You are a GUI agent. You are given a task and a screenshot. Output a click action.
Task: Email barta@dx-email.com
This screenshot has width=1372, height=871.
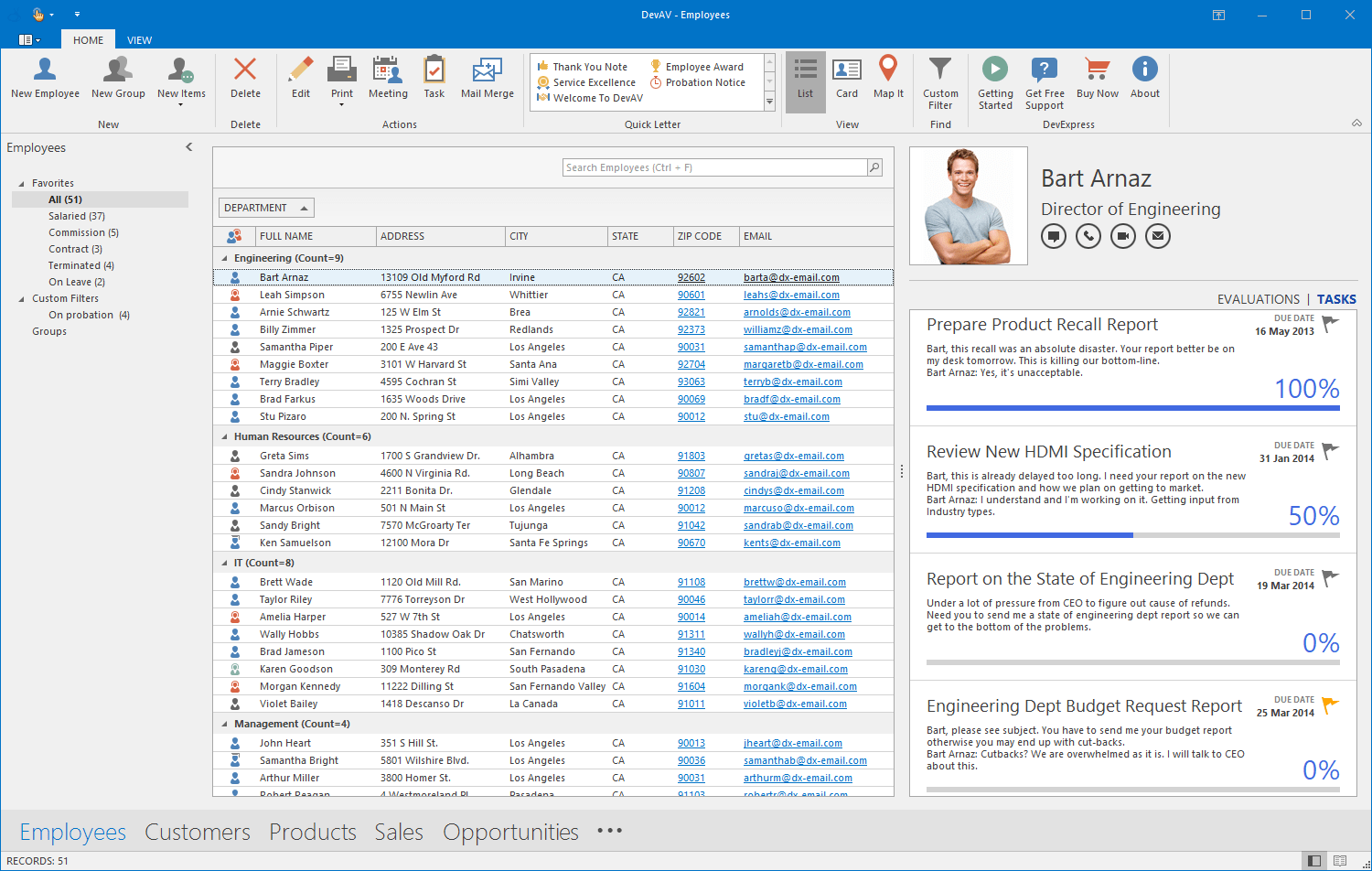pos(792,276)
